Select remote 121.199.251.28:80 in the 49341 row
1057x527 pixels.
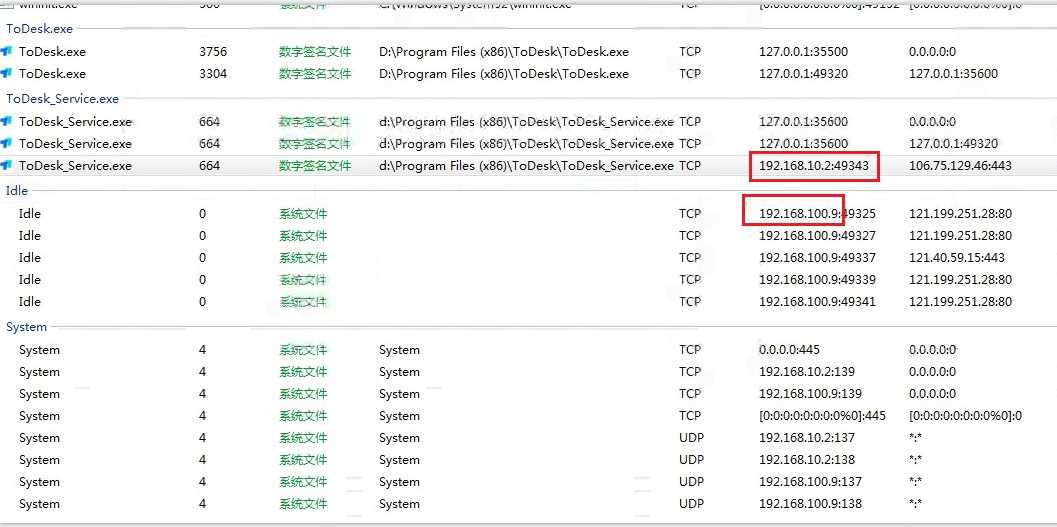click(960, 301)
